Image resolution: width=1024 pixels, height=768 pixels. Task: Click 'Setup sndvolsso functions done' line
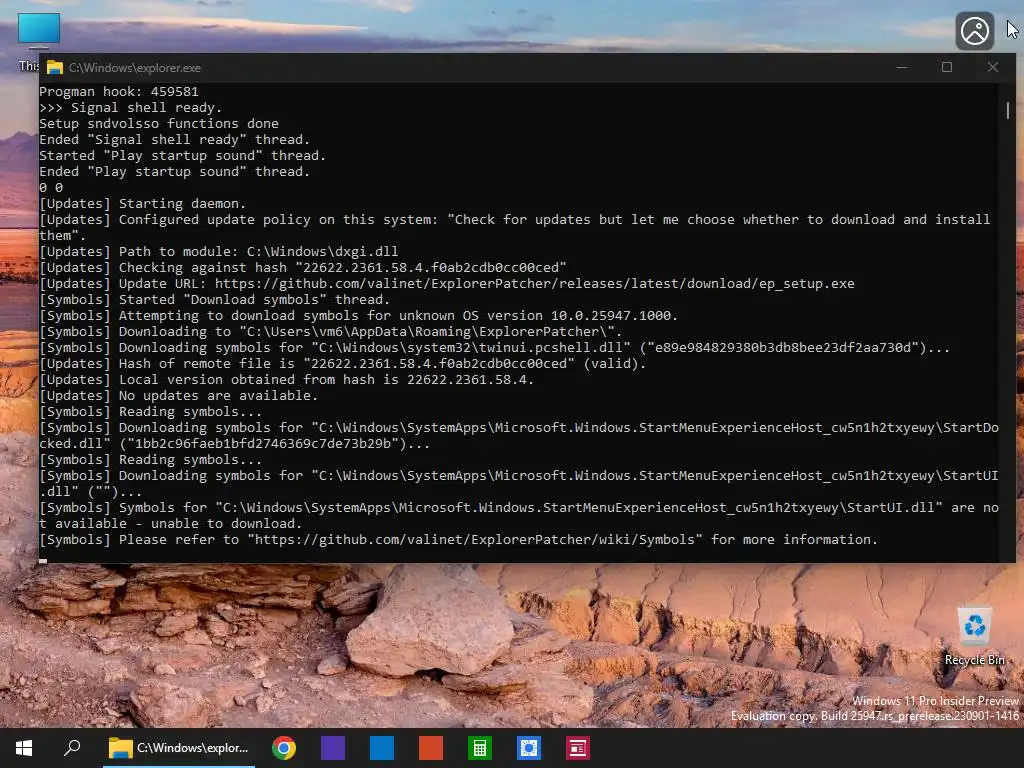click(159, 123)
